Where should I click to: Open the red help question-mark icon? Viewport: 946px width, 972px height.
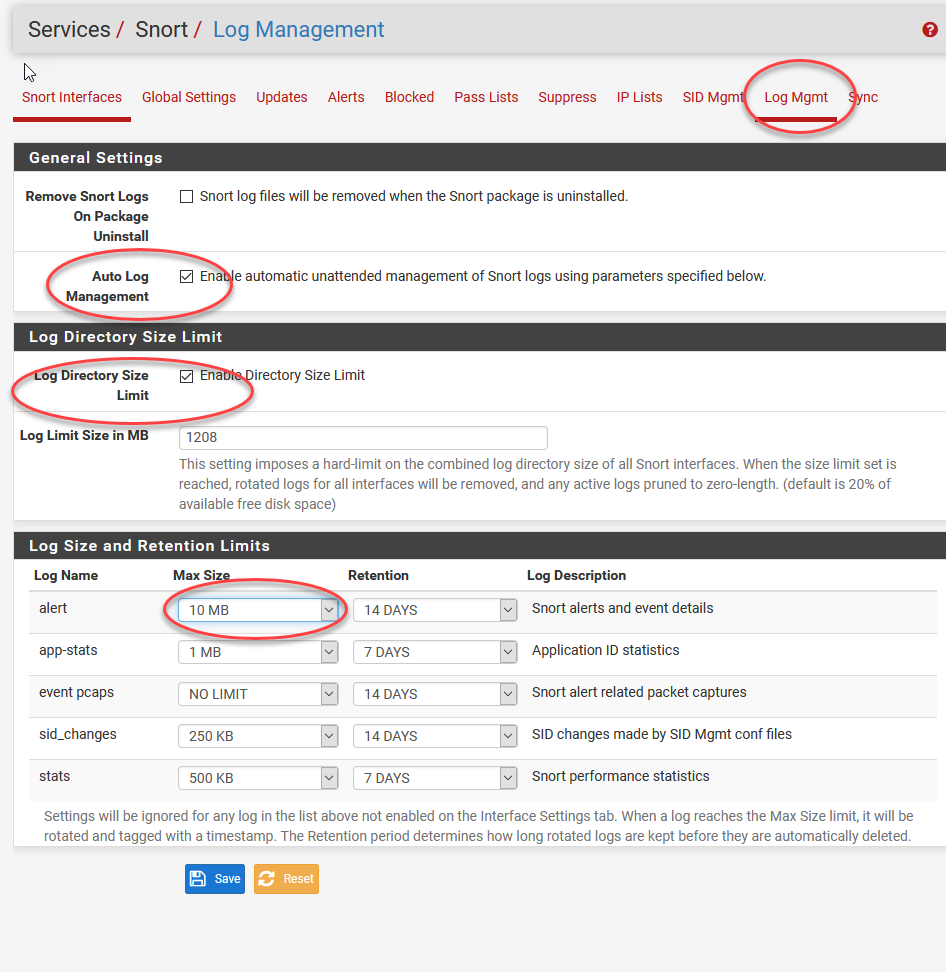point(929,29)
